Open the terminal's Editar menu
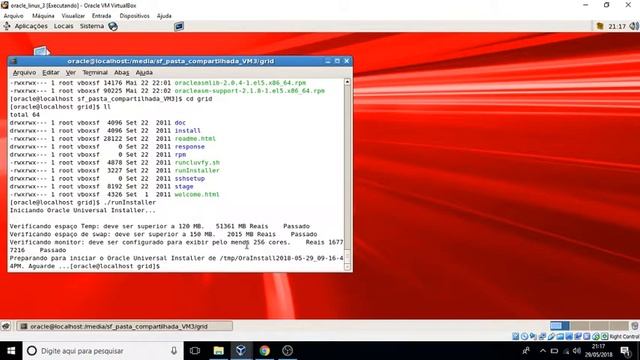Viewport: 640px width, 360px height. tap(51, 72)
